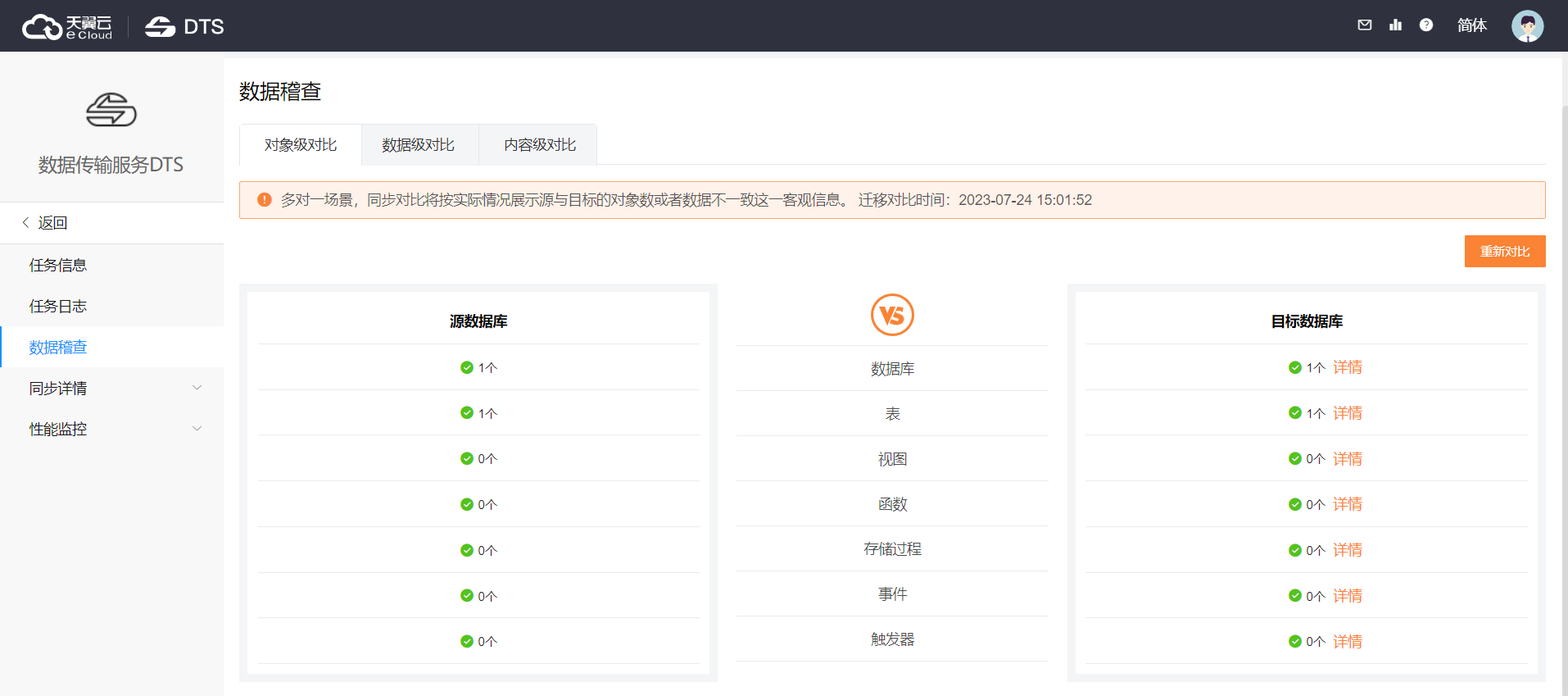Click the mail message icon in header
The height and width of the screenshot is (696, 1568).
1364,25
